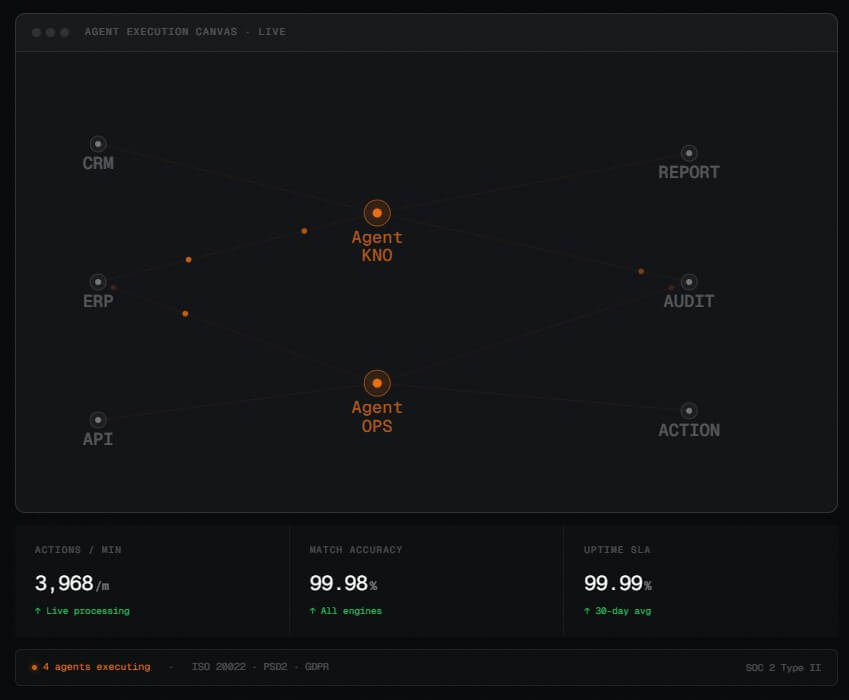Click the API source node icon
Viewport: 849px width, 700px height.
(x=98, y=420)
